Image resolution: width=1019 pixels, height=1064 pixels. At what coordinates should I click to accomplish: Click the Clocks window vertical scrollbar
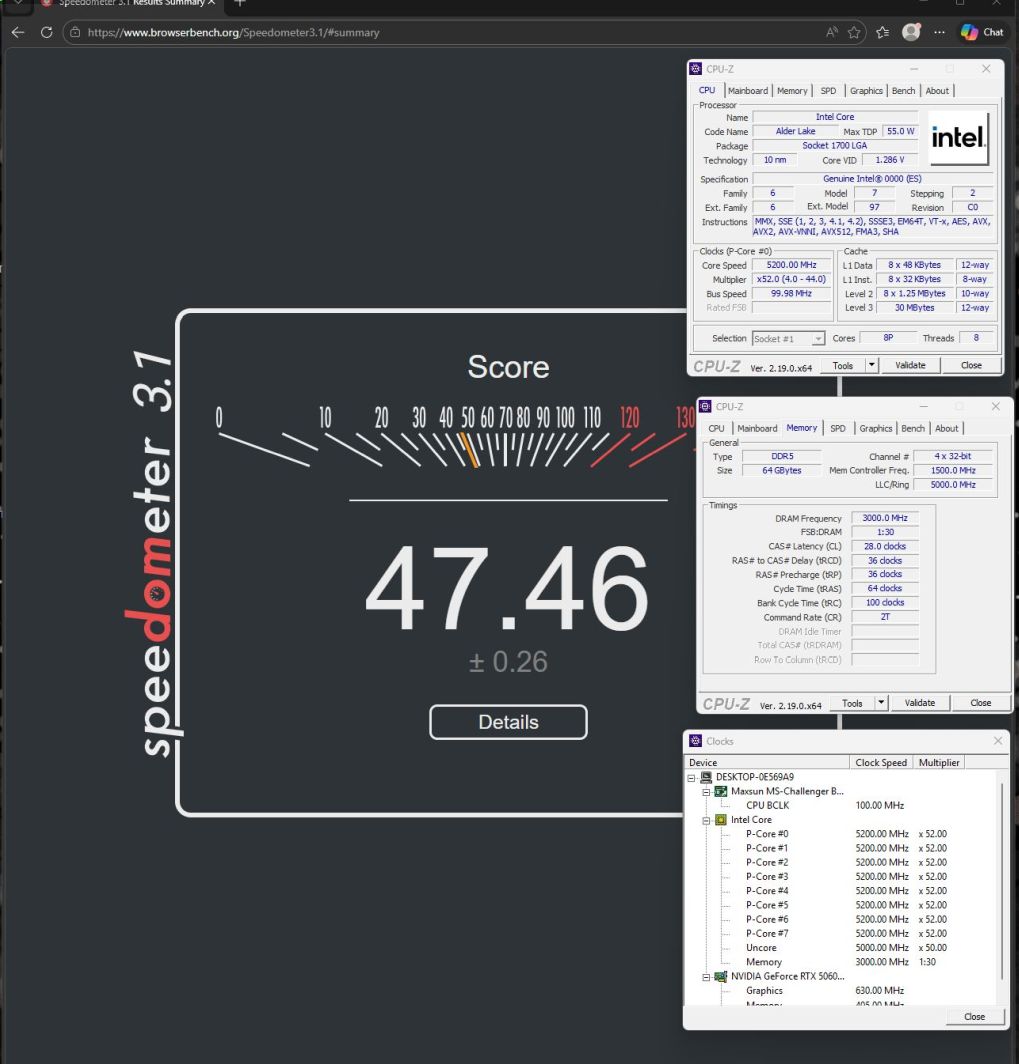[1002, 882]
